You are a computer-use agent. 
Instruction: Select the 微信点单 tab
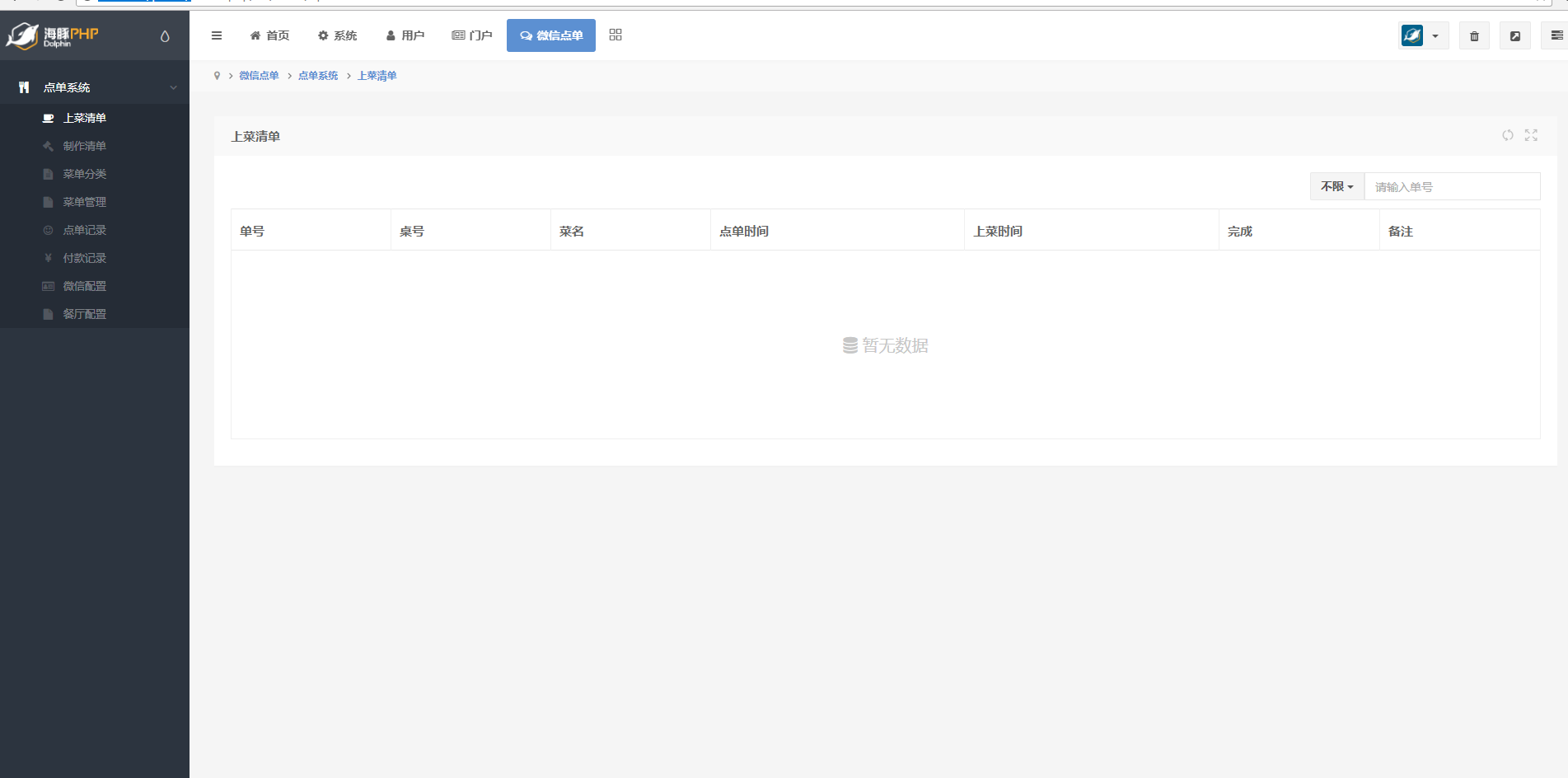[551, 35]
